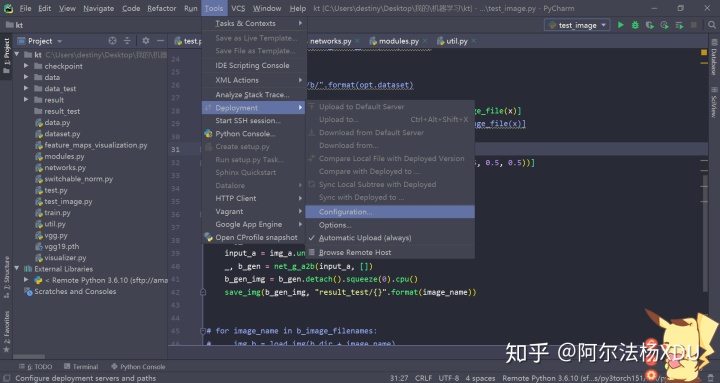Open Project panel settings gear

pyautogui.click(x=146, y=41)
